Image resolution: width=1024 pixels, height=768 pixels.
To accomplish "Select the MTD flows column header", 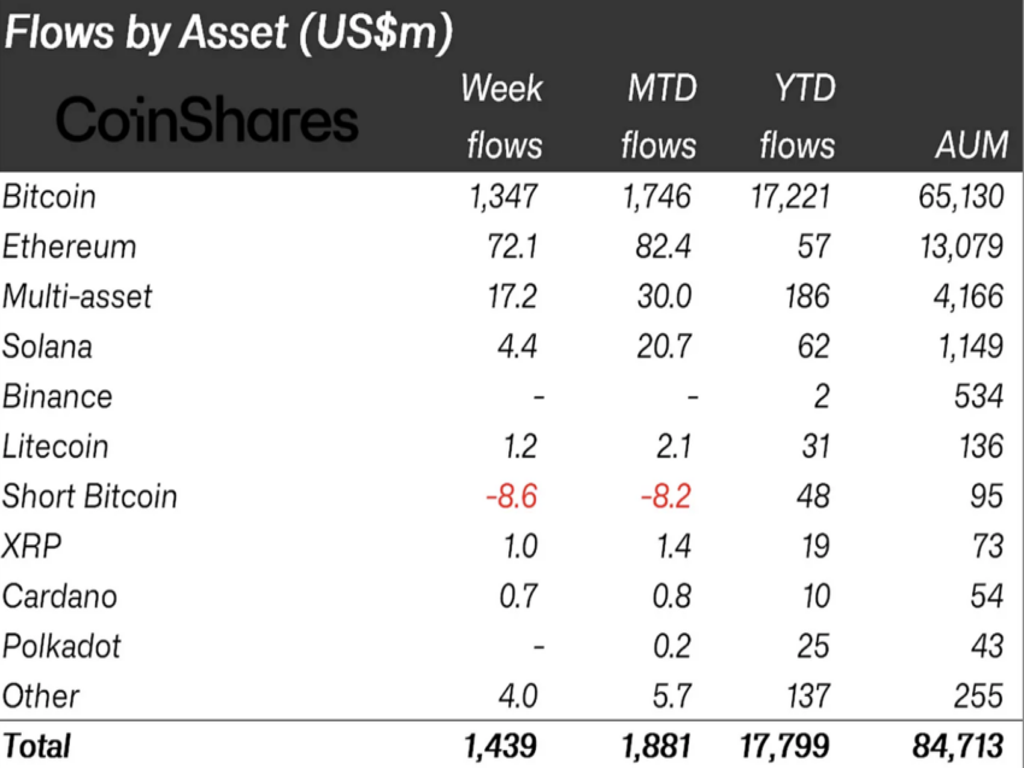I will [x=657, y=117].
